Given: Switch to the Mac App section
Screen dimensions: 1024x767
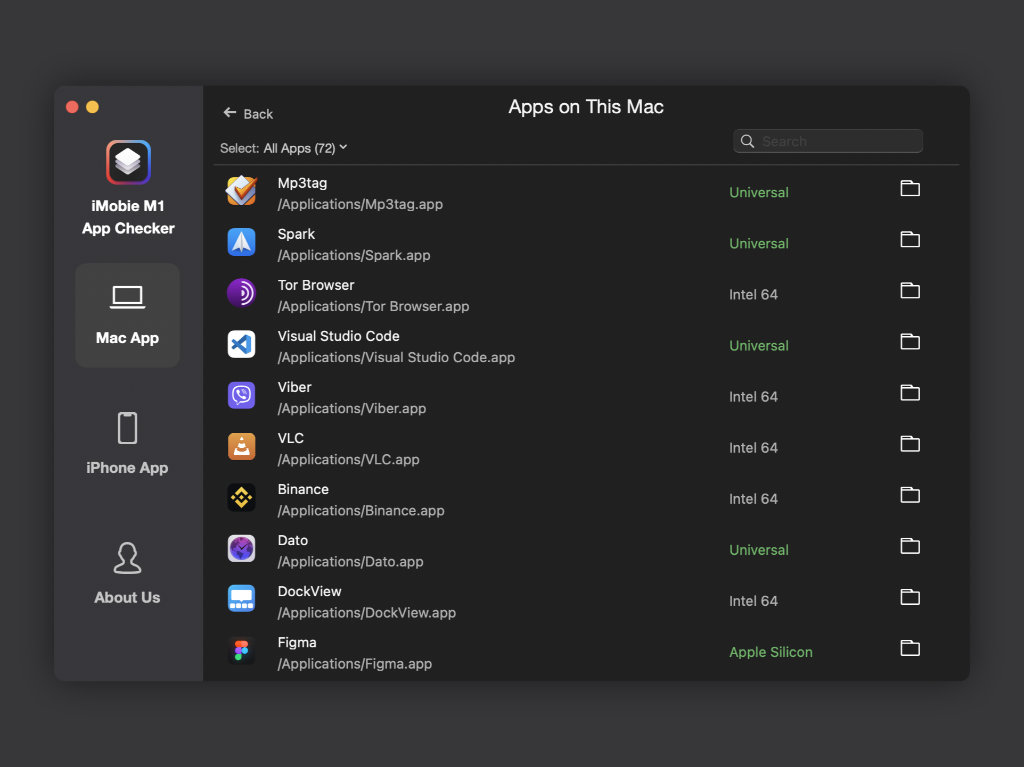Looking at the screenshot, I should point(127,315).
